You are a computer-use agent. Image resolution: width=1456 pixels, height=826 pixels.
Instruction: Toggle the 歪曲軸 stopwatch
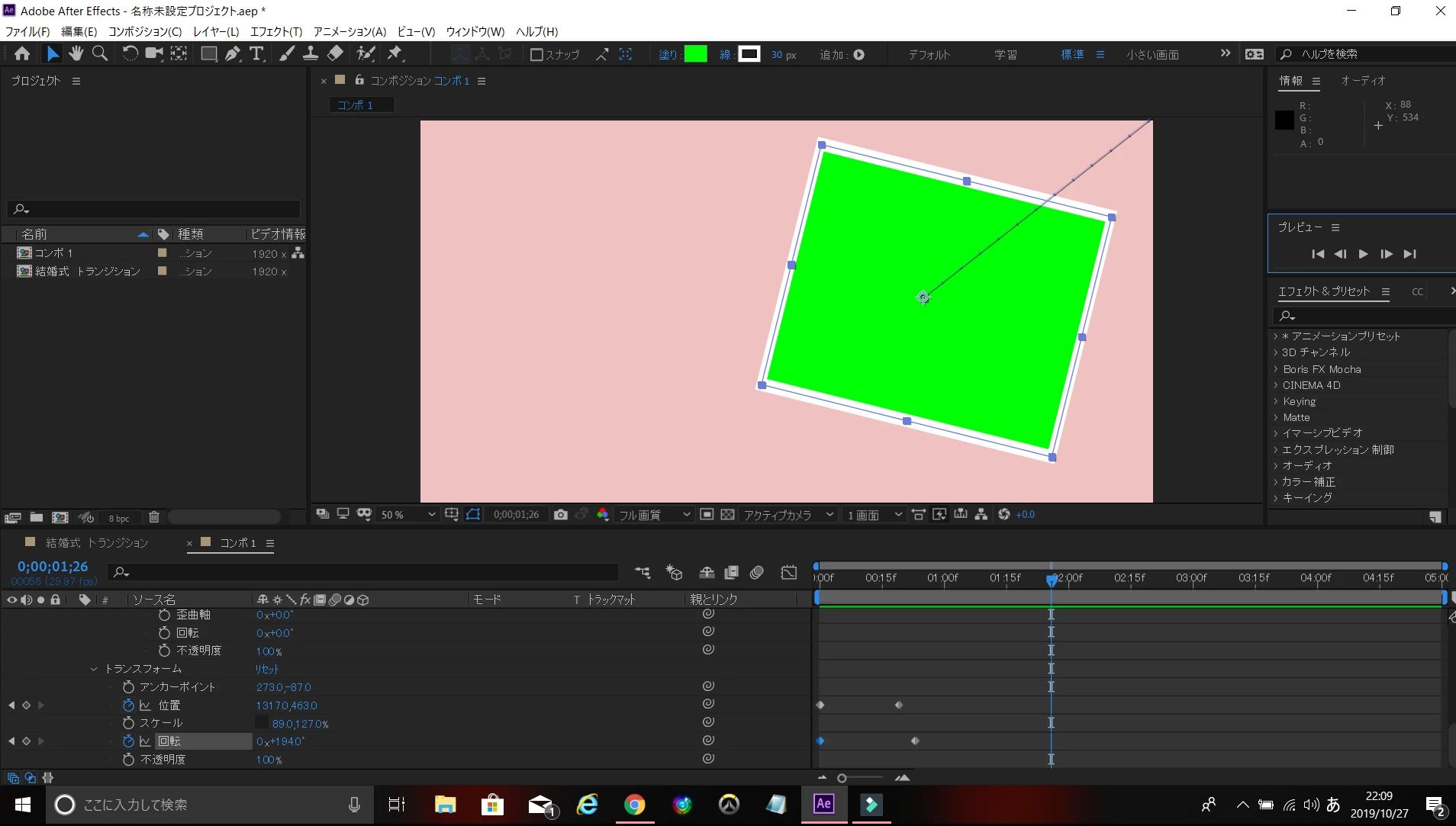(164, 615)
